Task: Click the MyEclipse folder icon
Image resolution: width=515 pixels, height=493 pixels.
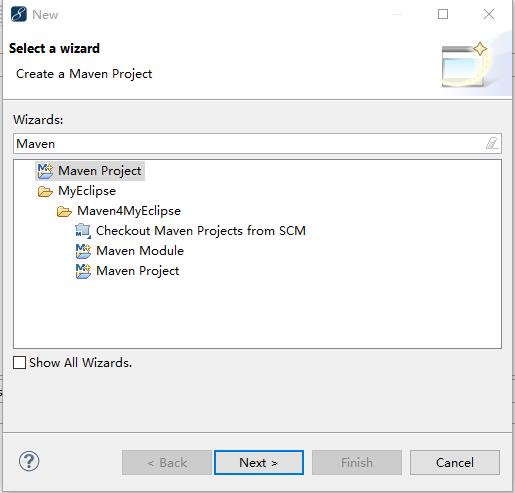Action: tap(45, 191)
